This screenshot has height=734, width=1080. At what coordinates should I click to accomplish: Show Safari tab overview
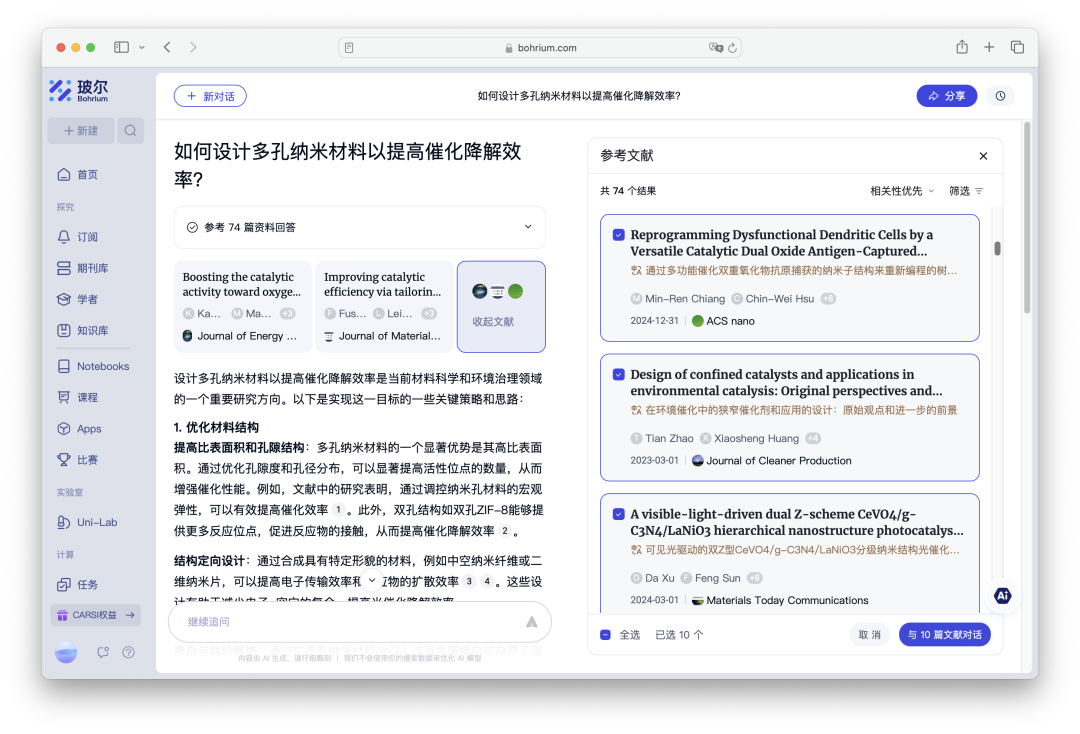pos(1017,47)
